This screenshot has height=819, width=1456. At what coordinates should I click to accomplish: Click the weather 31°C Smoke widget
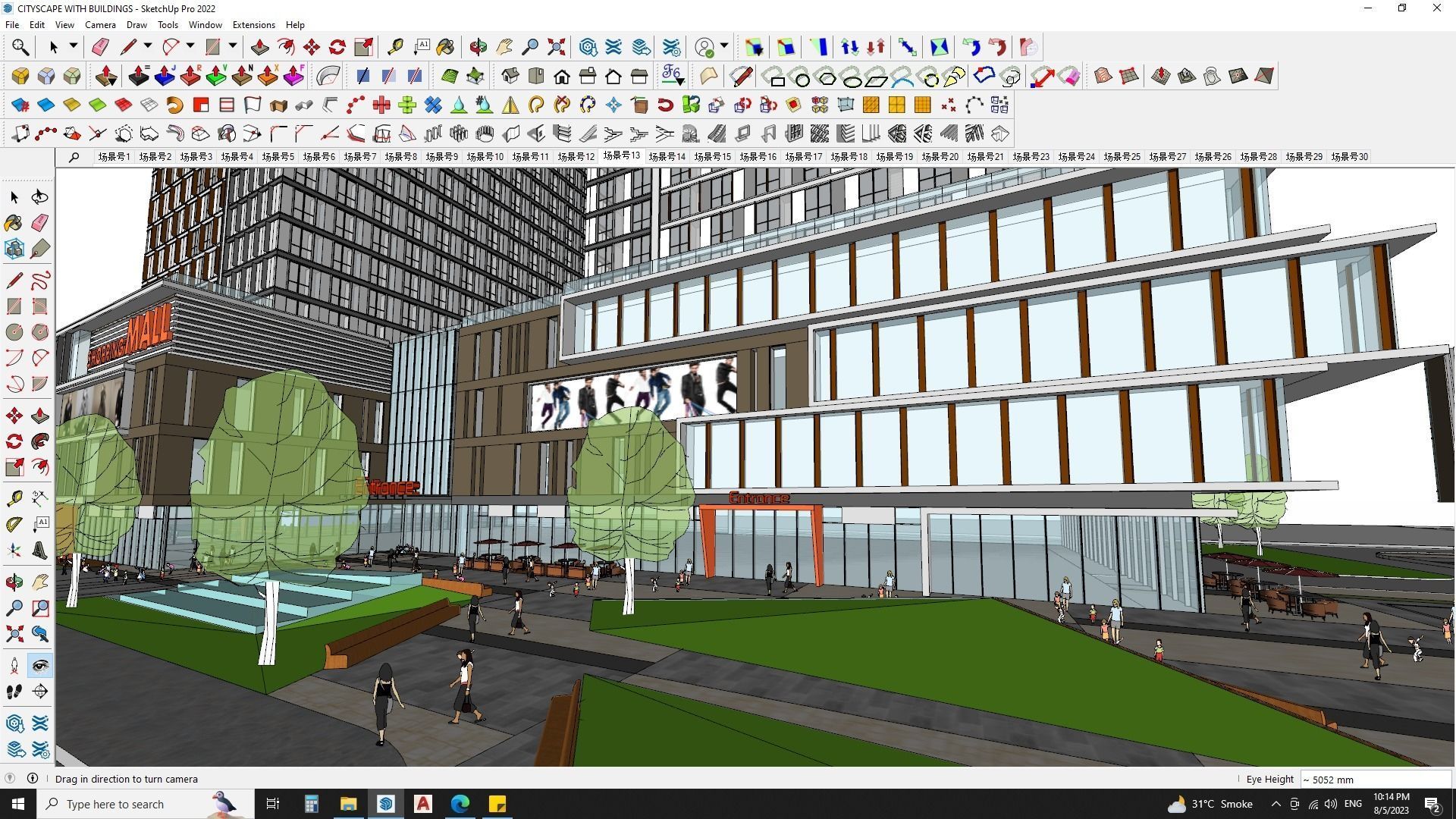(1209, 804)
